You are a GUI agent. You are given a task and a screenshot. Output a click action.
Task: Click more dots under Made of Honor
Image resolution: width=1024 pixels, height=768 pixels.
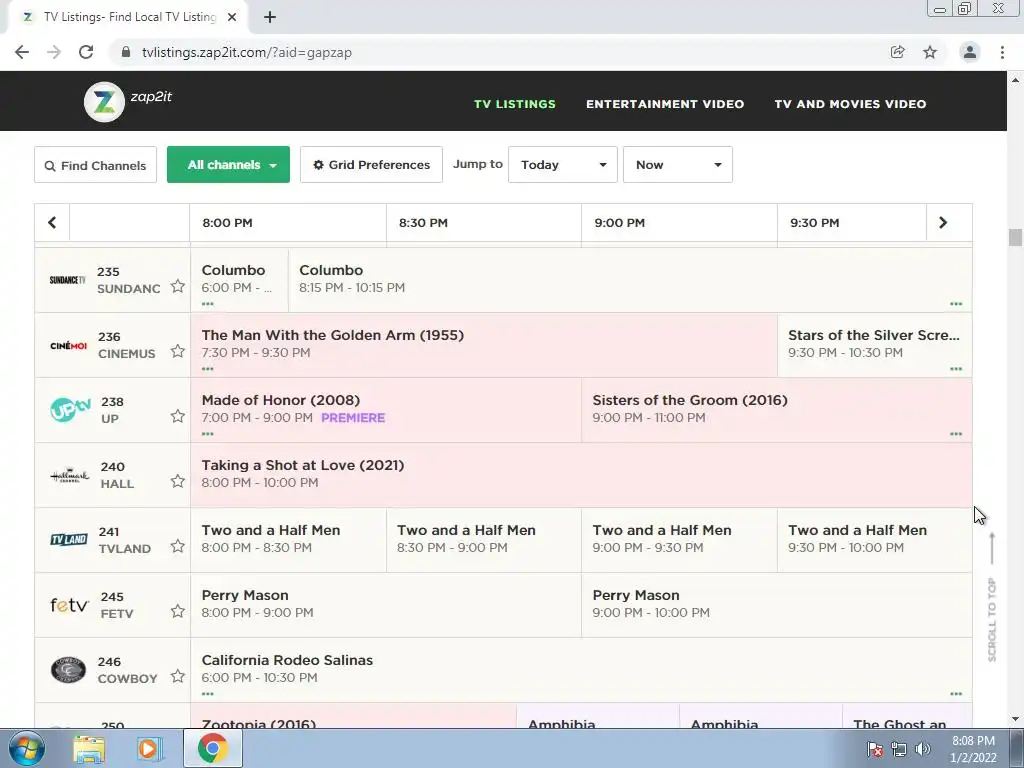[x=208, y=434]
